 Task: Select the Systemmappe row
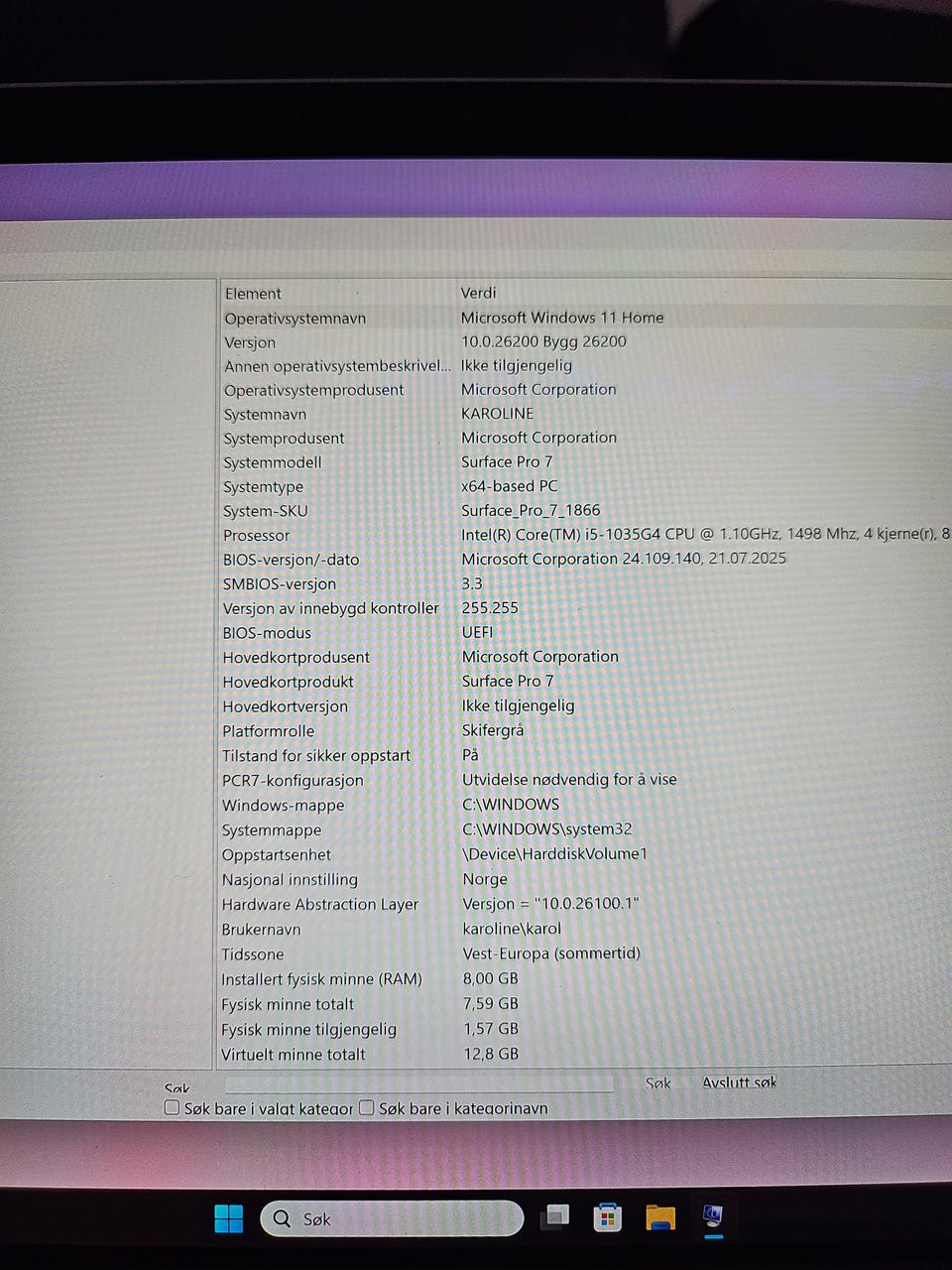pos(586,829)
